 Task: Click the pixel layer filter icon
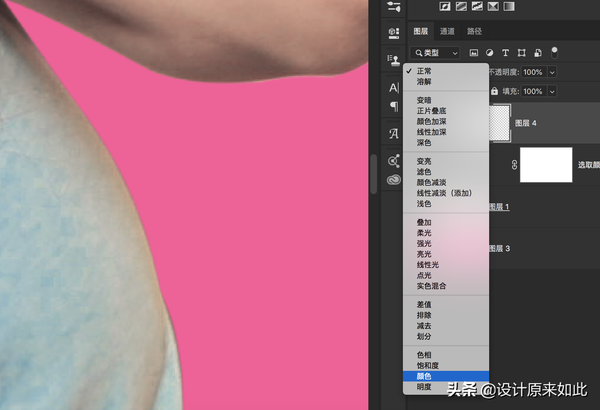474,52
